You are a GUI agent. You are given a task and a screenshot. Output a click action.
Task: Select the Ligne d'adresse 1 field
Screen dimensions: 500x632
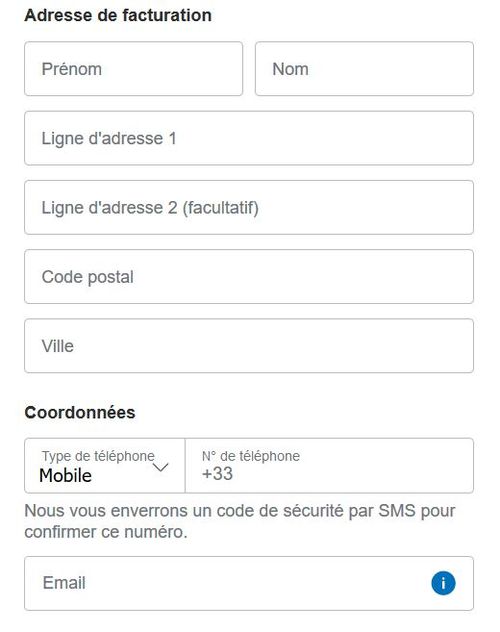pyautogui.click(x=249, y=138)
